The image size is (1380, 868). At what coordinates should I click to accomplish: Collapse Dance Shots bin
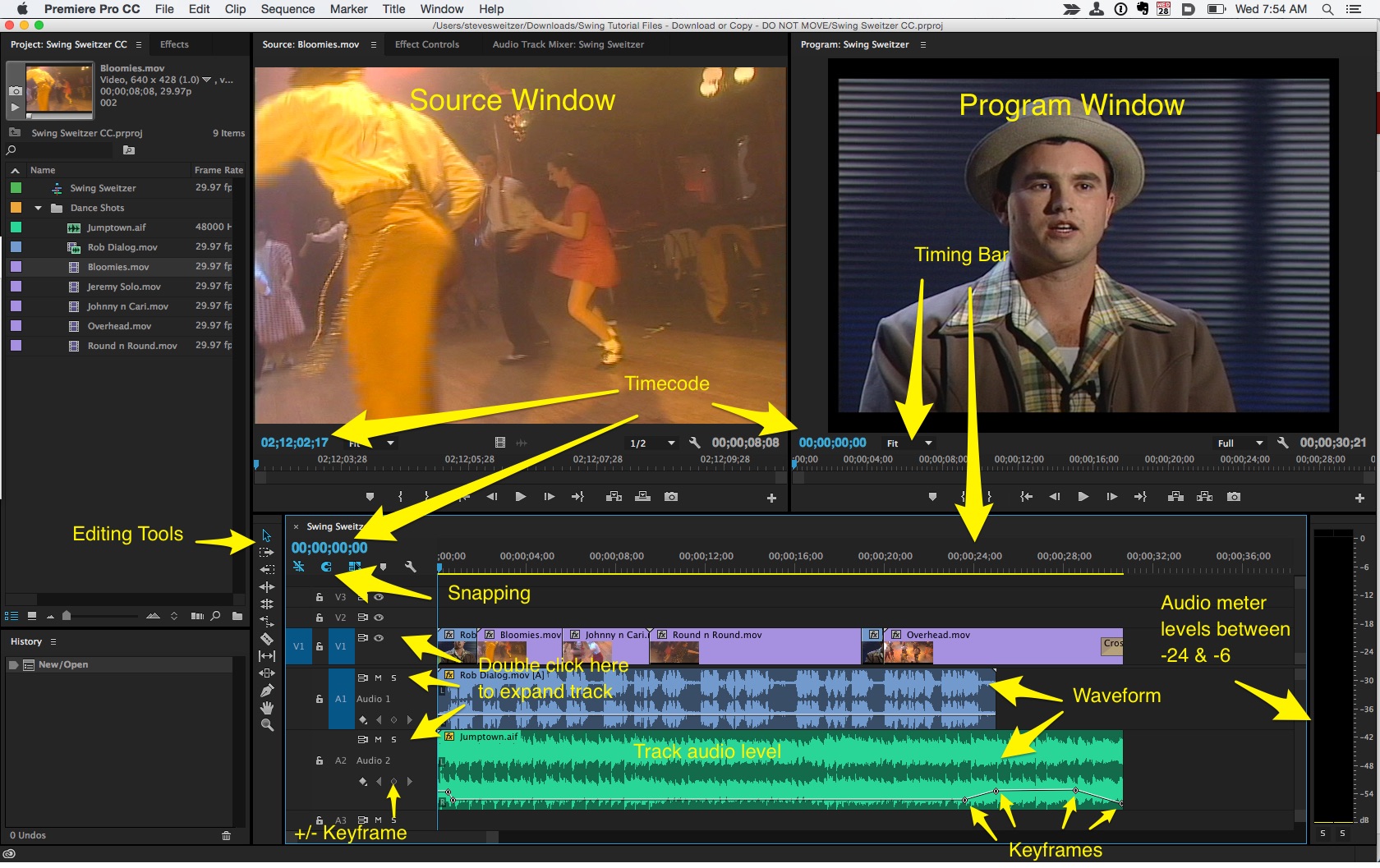38,209
